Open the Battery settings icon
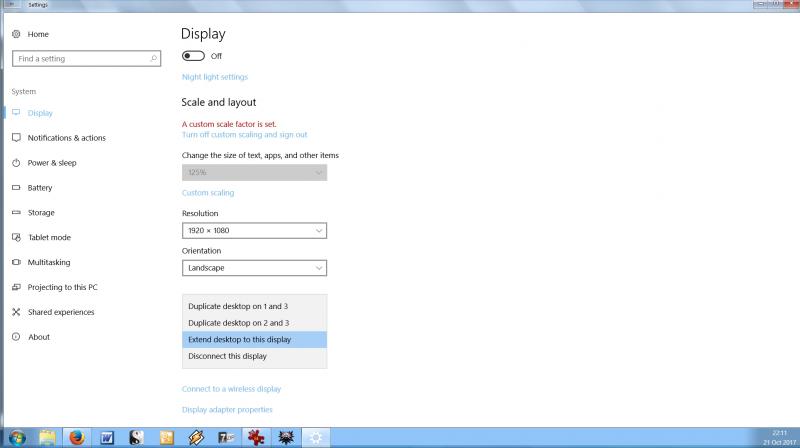800x448 pixels. pos(16,188)
